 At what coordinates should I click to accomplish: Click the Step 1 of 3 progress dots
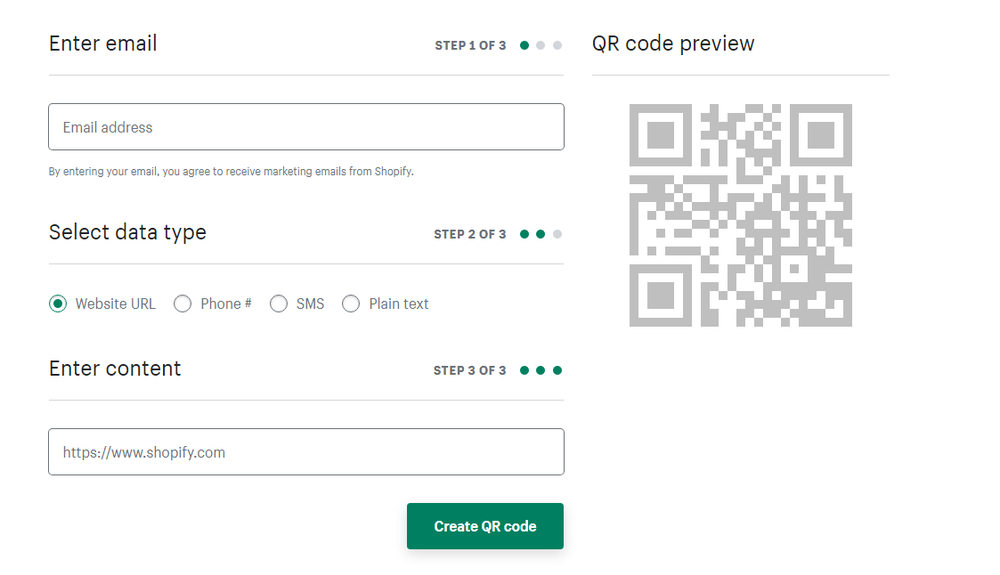coord(541,45)
